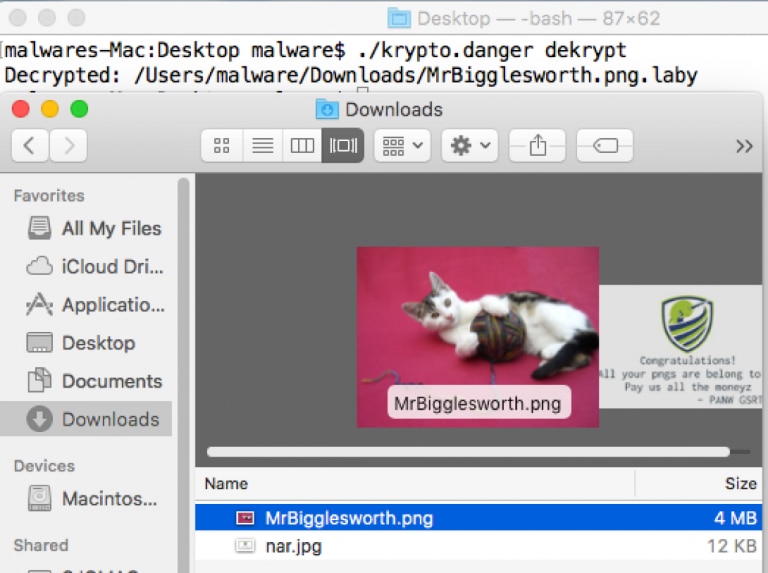Minimize the Downloads Finder window
The width and height of the screenshot is (768, 573).
point(50,109)
